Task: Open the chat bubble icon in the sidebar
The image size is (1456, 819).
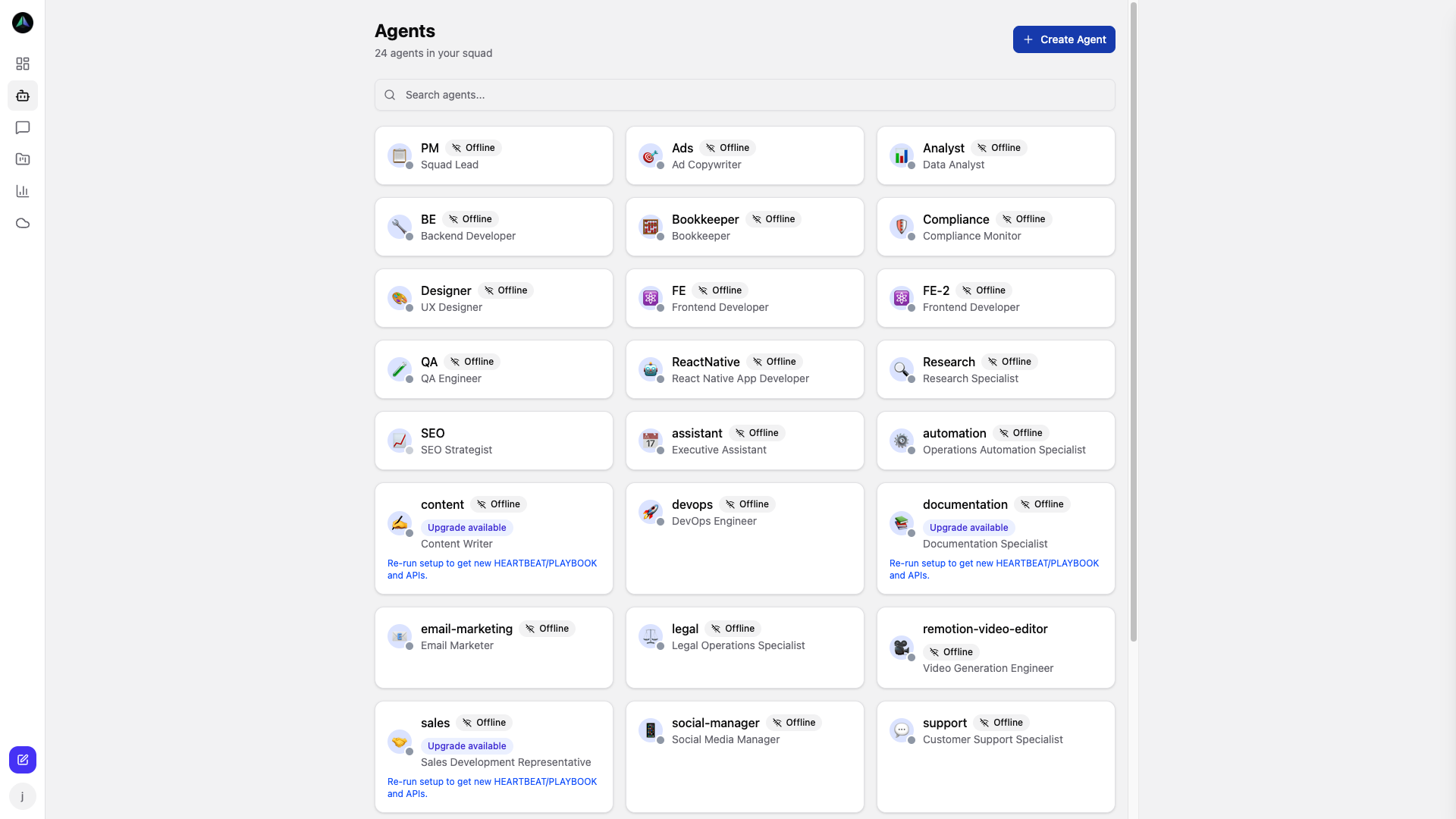Action: coord(22,127)
